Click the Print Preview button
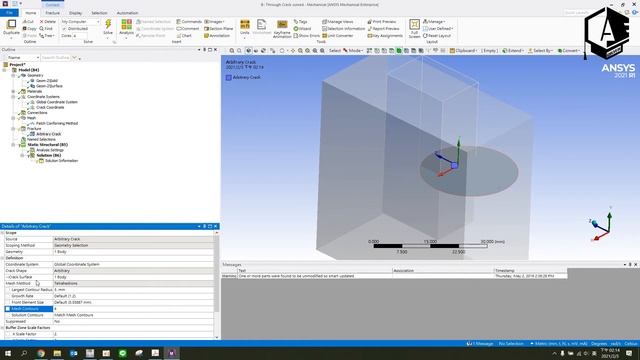Viewport: 640px width, 360px height. 382,22
